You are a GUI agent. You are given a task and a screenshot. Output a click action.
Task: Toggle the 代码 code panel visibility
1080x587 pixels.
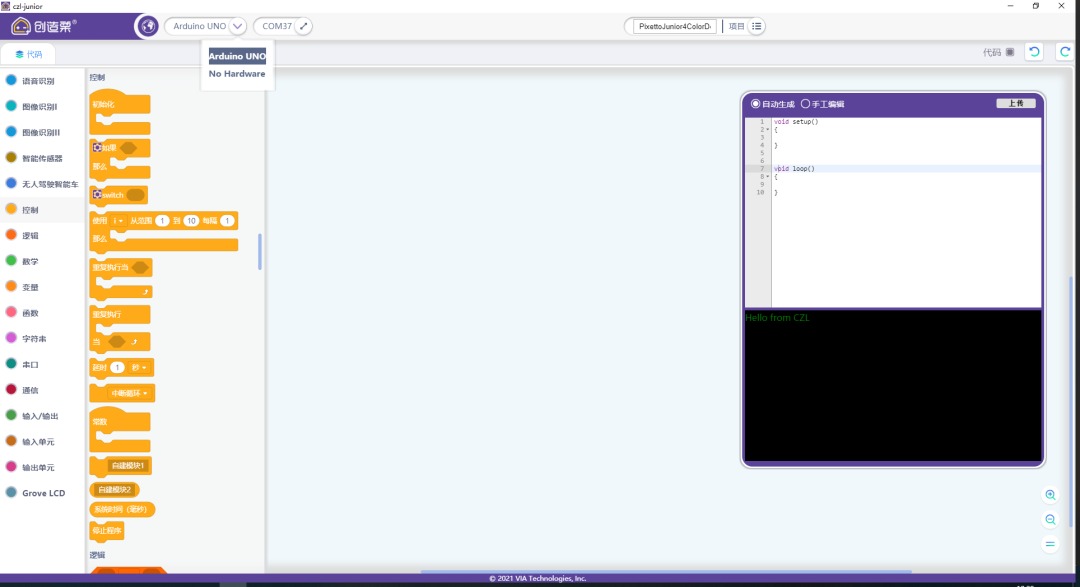[1009, 52]
